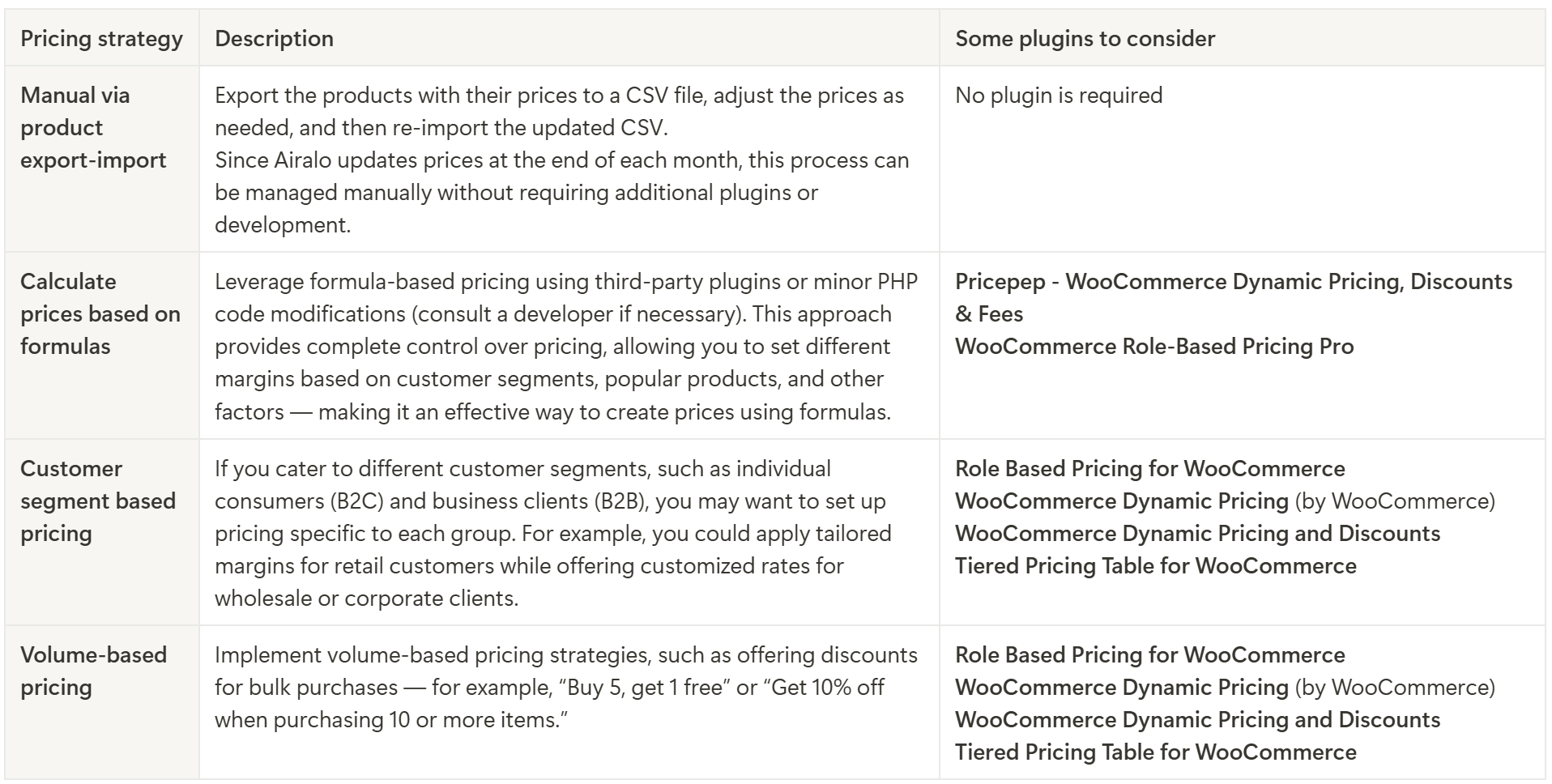
Task: Open WooCommerce Dynamic Pricing in Customer segment row
Action: [x=1121, y=501]
